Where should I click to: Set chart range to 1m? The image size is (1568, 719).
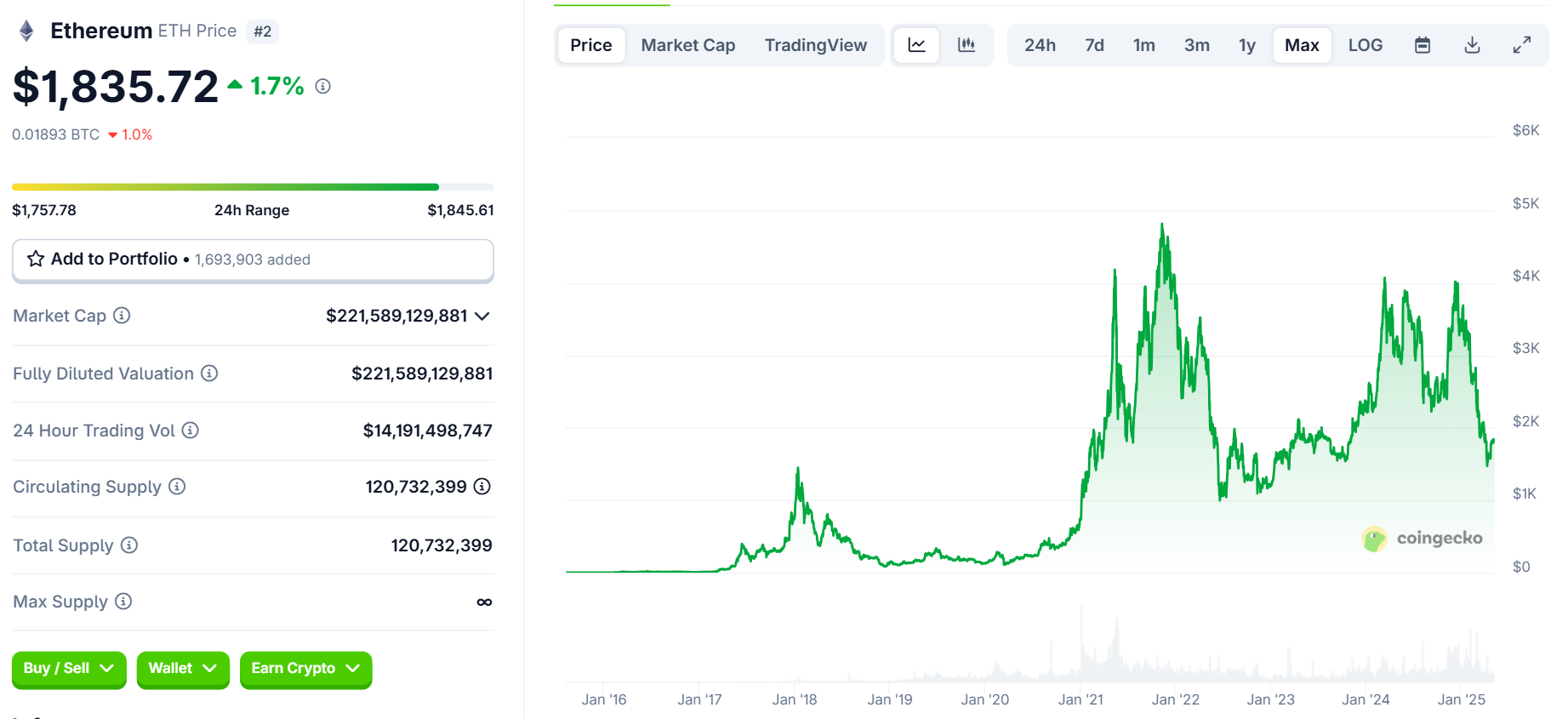point(1144,45)
